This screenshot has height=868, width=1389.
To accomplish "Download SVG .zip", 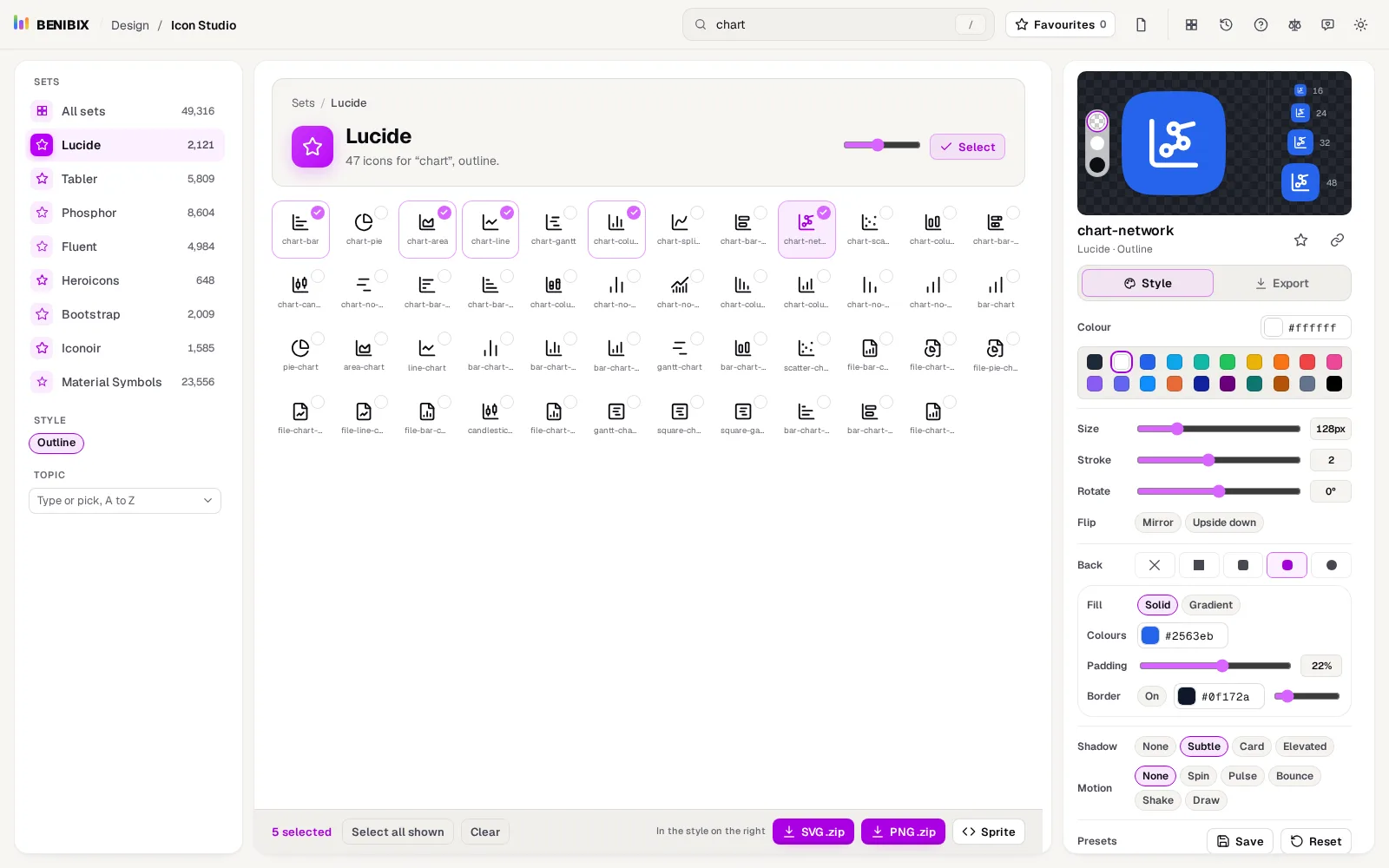I will click(813, 832).
